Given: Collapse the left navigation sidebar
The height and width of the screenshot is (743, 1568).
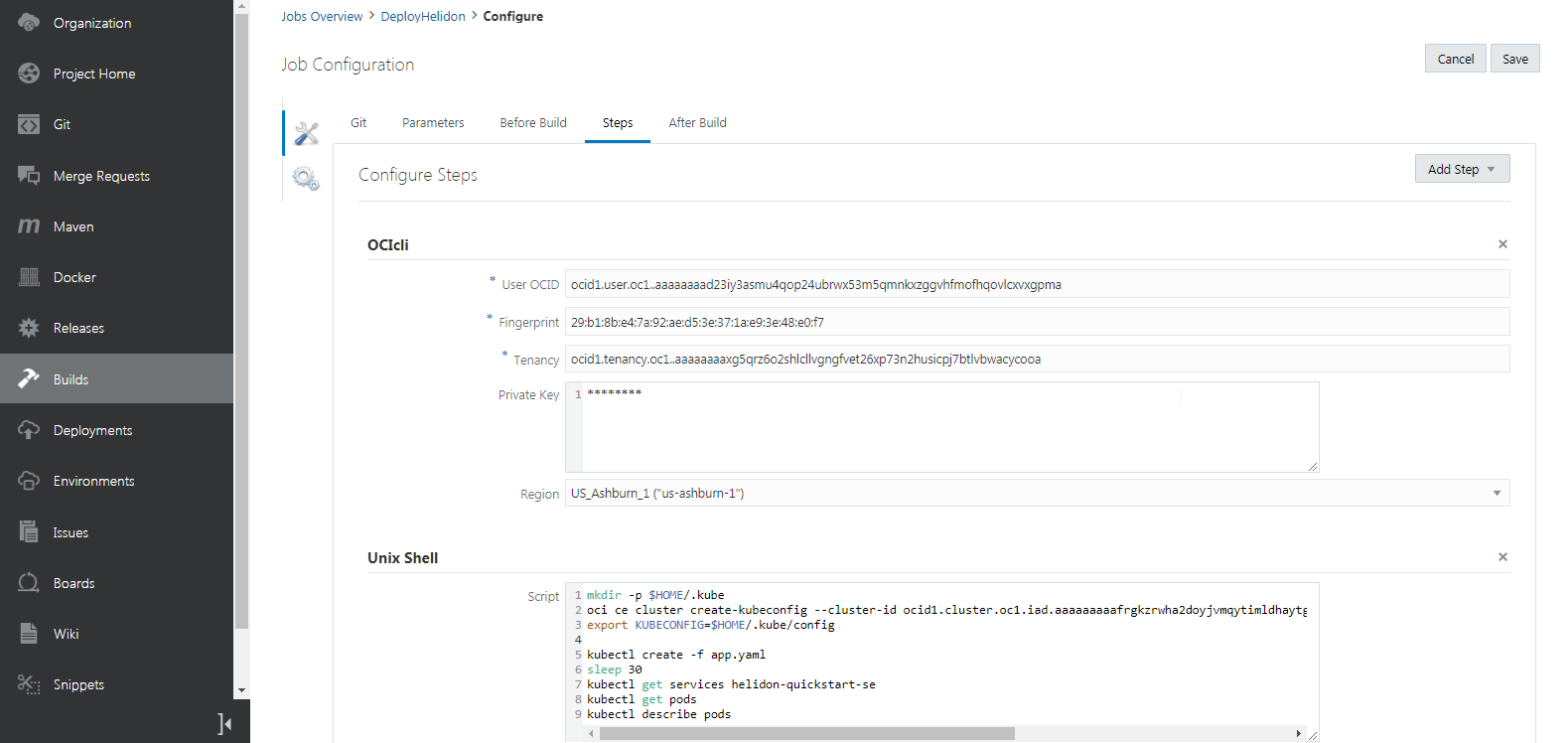Looking at the screenshot, I should click(x=224, y=724).
